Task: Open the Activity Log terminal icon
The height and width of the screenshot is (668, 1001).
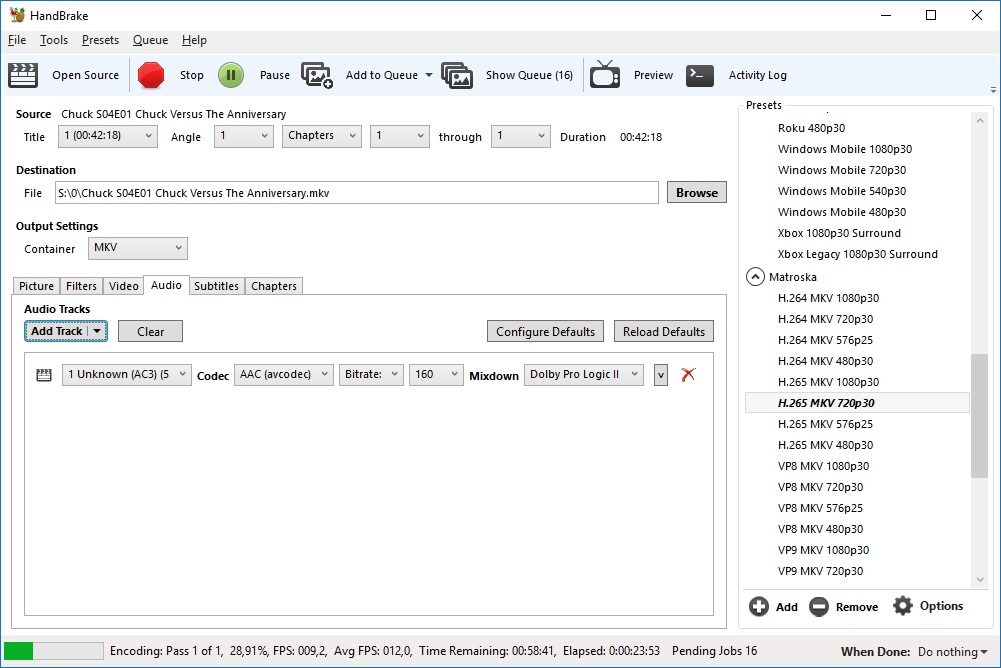Action: pyautogui.click(x=700, y=75)
